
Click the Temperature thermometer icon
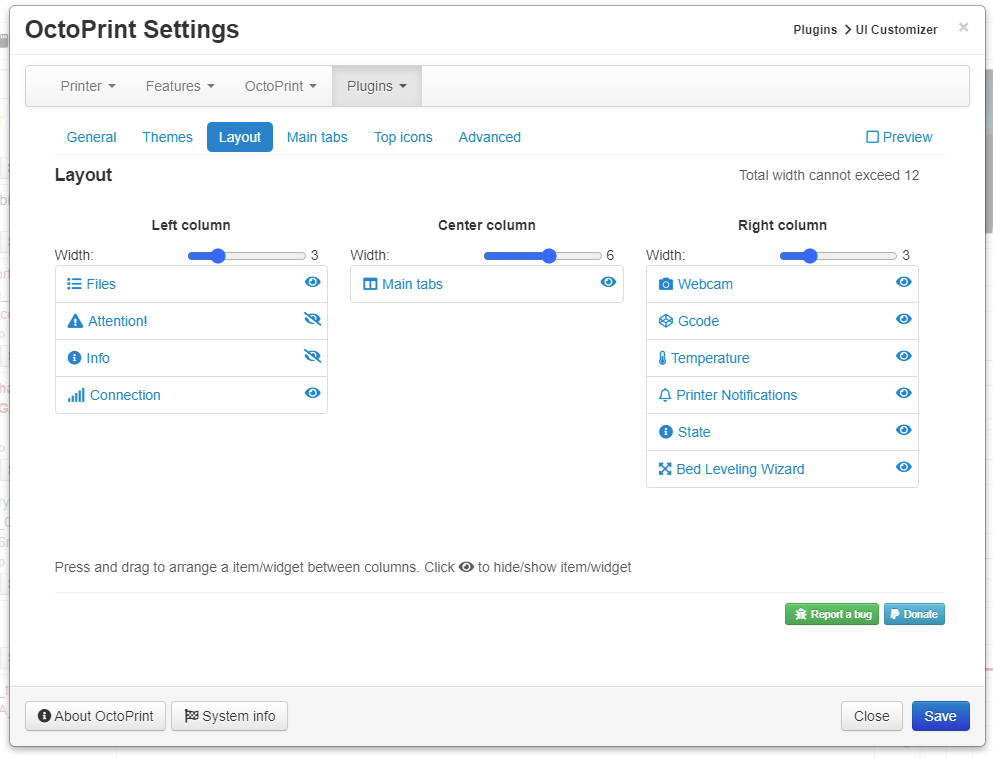662,358
